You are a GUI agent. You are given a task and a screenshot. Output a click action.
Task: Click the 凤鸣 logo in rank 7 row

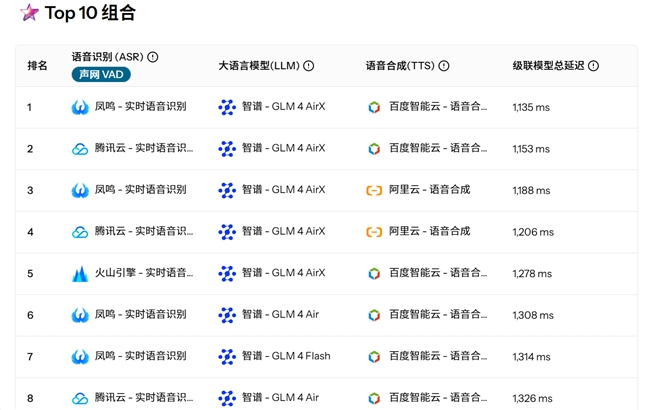[80, 357]
